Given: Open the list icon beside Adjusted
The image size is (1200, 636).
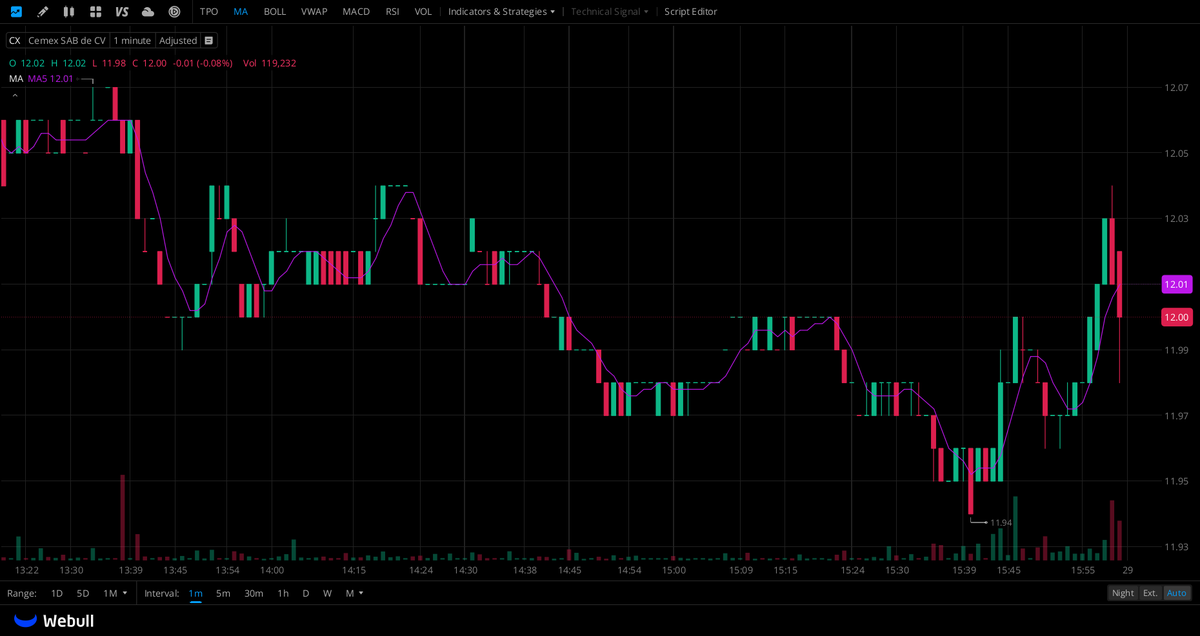Looking at the screenshot, I should 208,41.
